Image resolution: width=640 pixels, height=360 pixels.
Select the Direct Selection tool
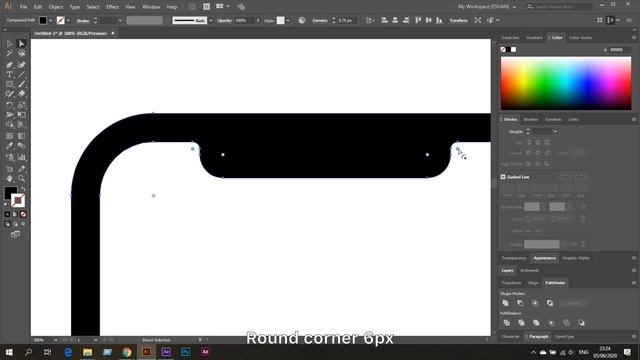(22, 44)
